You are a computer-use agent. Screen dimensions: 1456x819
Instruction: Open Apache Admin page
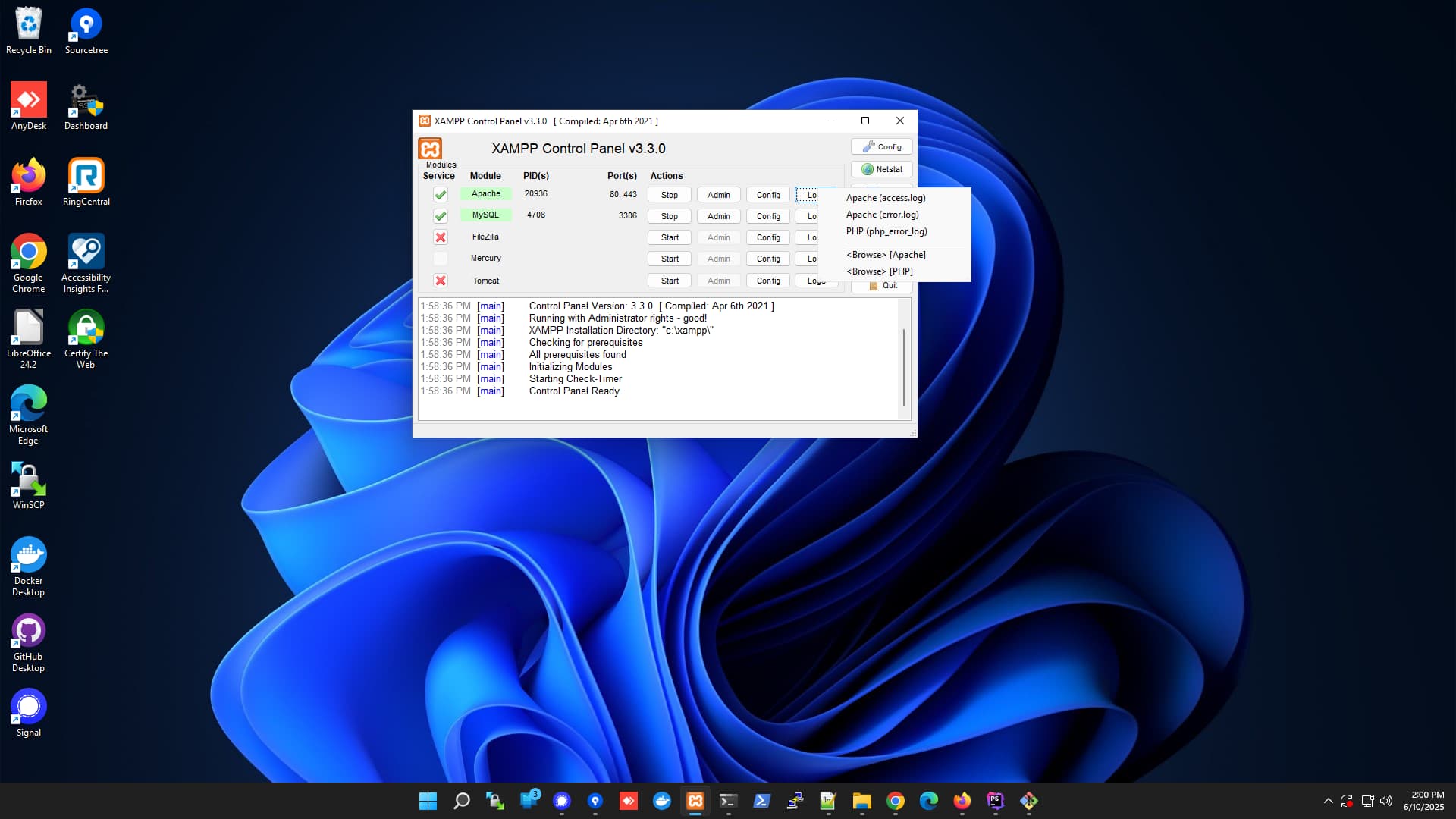click(x=719, y=195)
